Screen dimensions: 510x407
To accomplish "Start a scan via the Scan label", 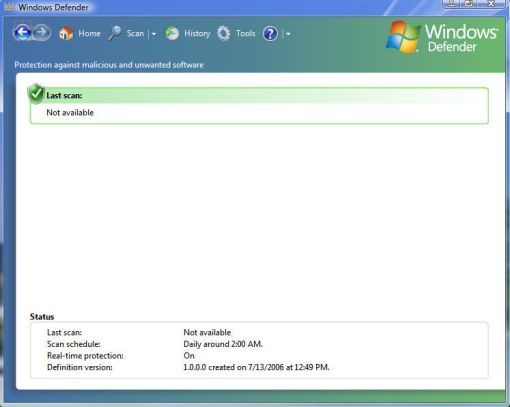I will (135, 33).
